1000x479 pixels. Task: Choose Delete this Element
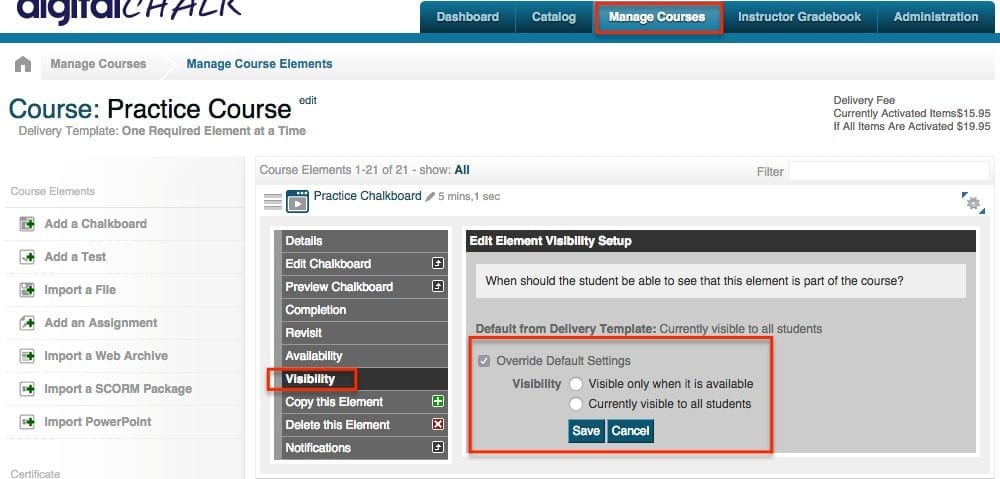click(x=364, y=425)
